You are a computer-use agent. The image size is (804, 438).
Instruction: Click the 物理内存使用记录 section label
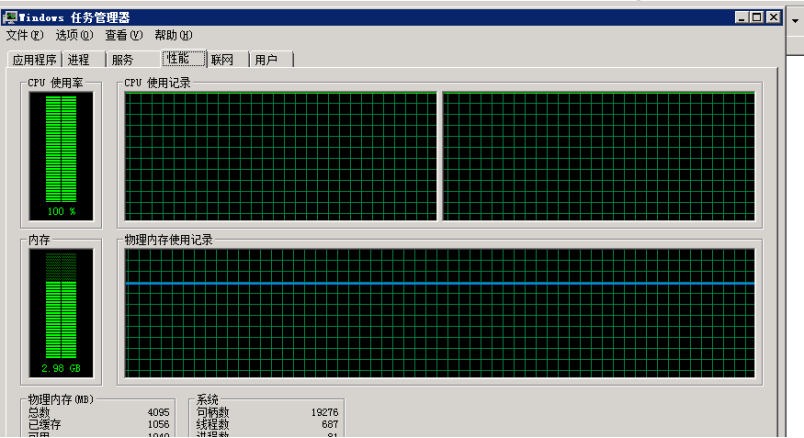point(168,240)
